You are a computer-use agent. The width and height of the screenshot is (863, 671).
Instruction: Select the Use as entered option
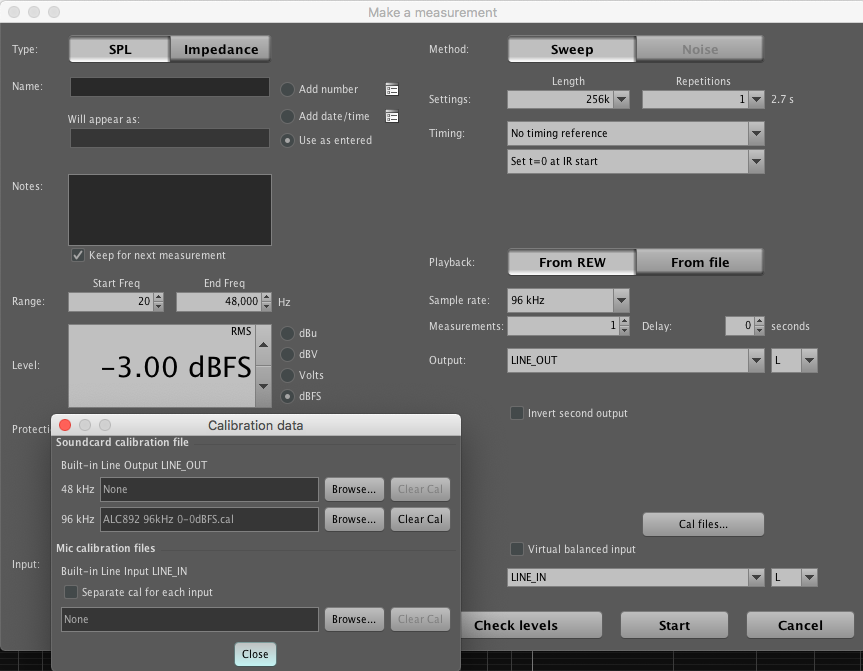pyautogui.click(x=287, y=140)
